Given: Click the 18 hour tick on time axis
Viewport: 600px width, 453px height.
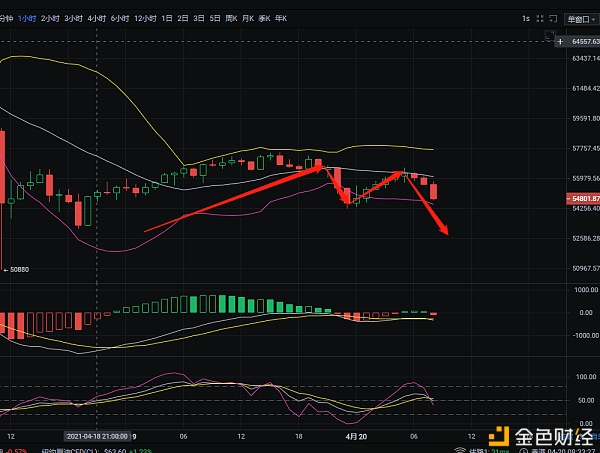Looking at the screenshot, I should coord(298,437).
